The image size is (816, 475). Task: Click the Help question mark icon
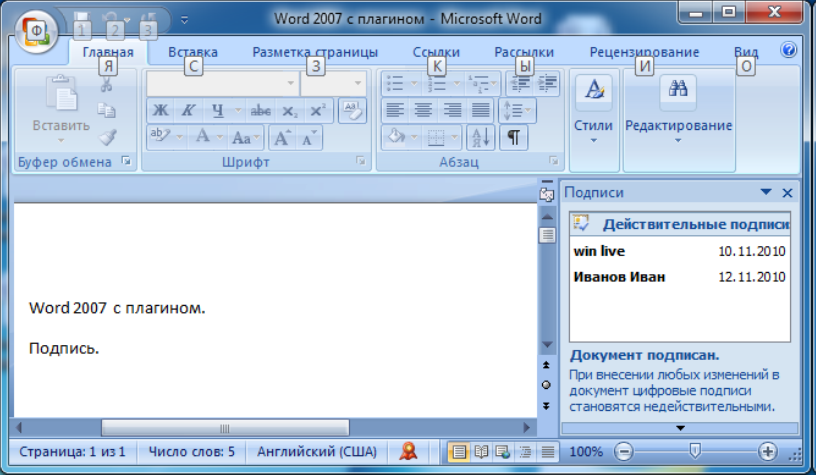tap(789, 50)
